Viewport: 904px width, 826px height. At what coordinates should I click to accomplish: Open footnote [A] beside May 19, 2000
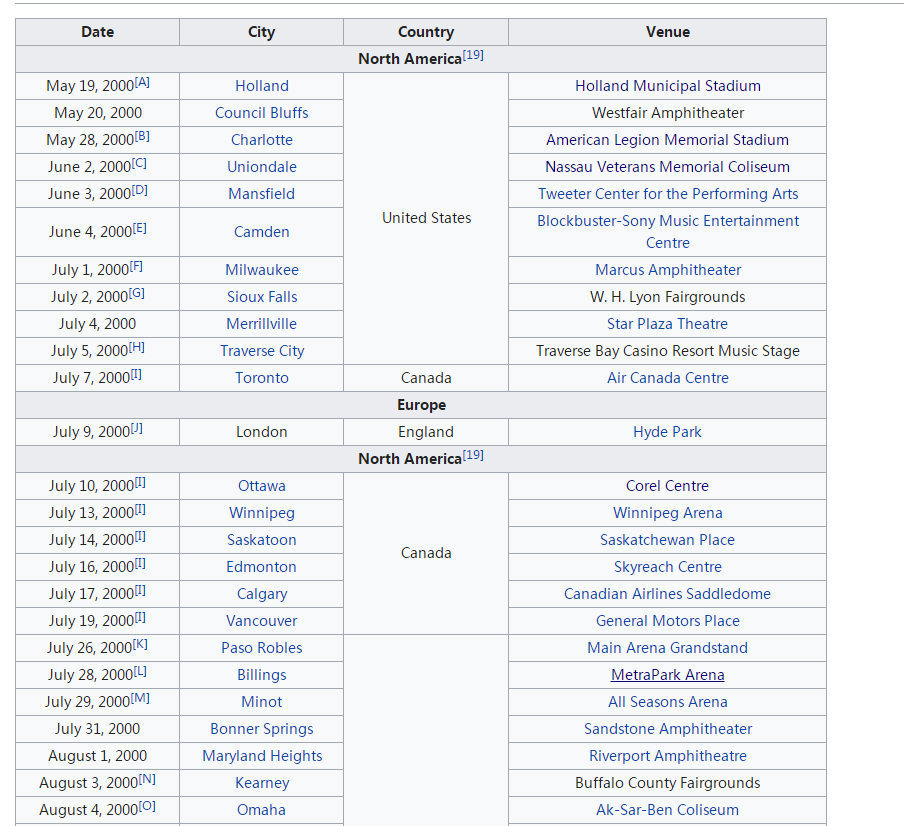[x=142, y=82]
